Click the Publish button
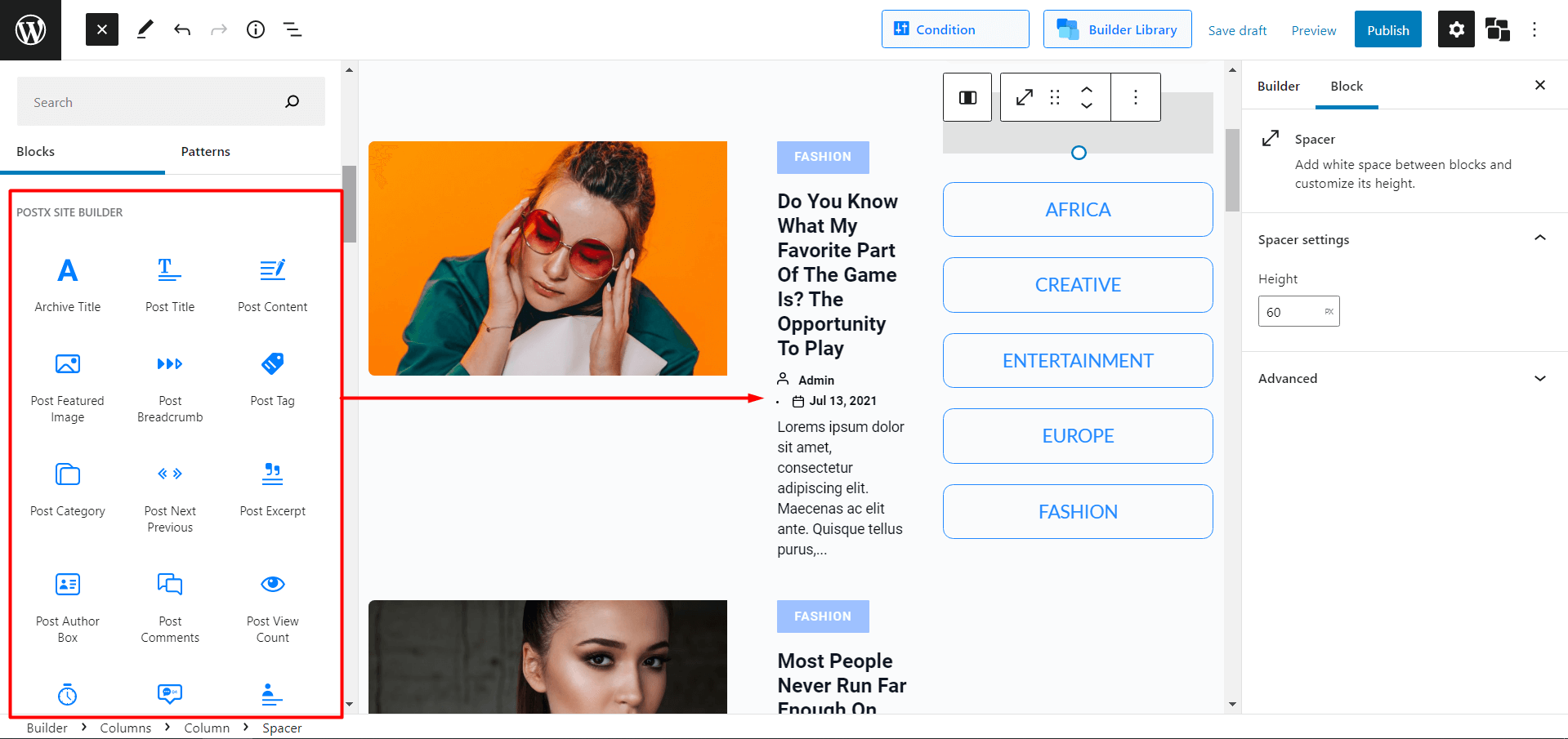Image resolution: width=1568 pixels, height=739 pixels. point(1387,30)
